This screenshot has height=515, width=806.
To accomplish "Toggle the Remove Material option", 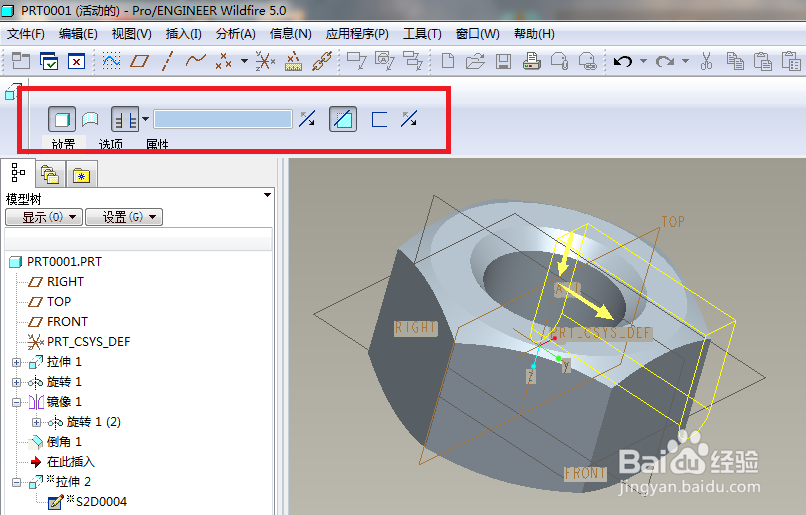I will click(343, 119).
